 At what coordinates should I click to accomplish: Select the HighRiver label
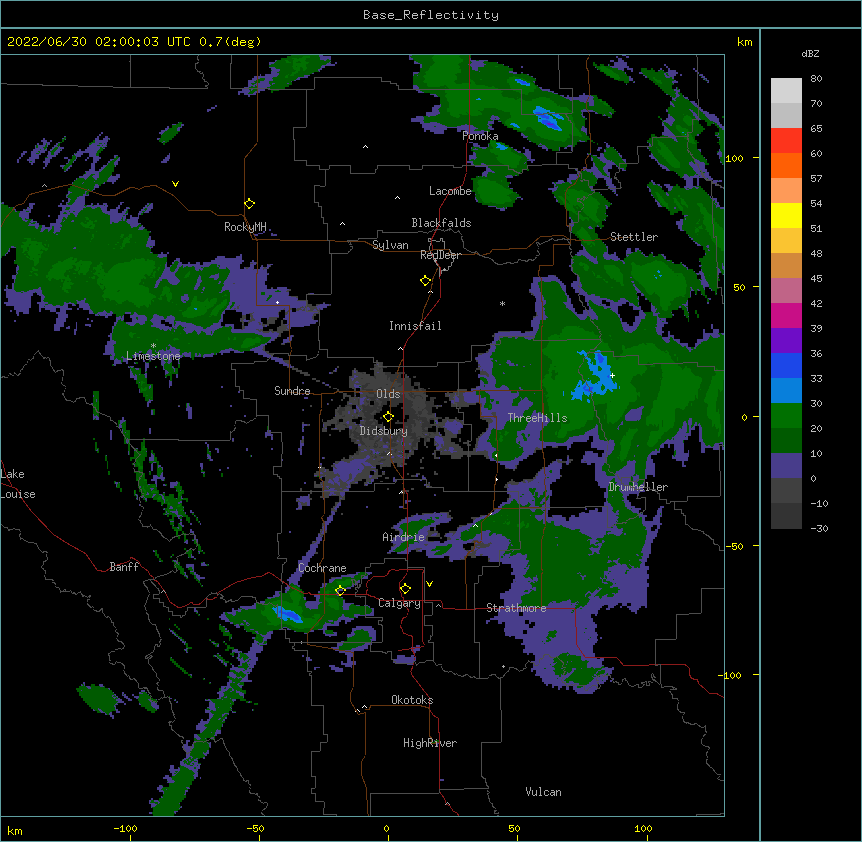[430, 743]
